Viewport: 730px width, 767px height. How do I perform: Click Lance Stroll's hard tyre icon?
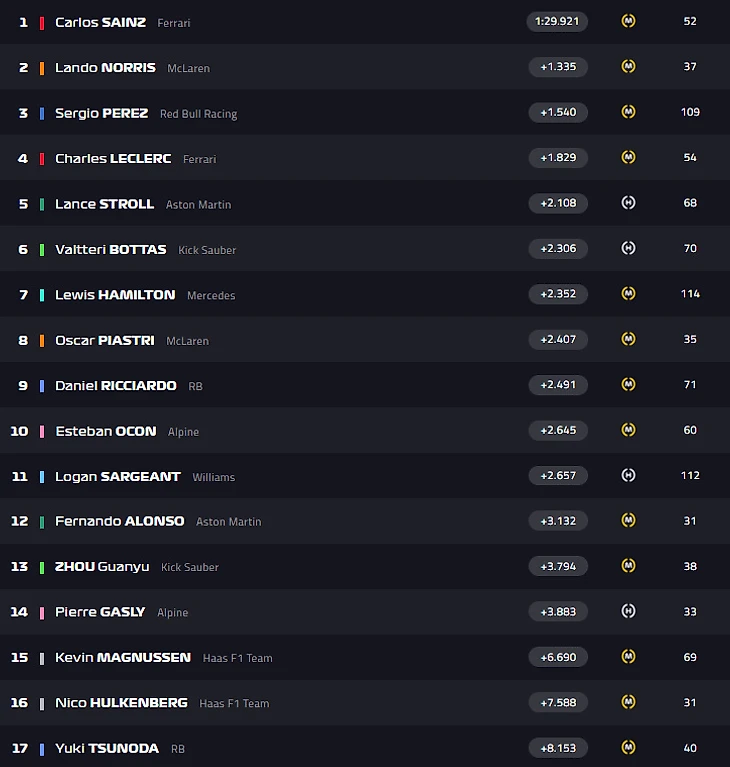[628, 203]
